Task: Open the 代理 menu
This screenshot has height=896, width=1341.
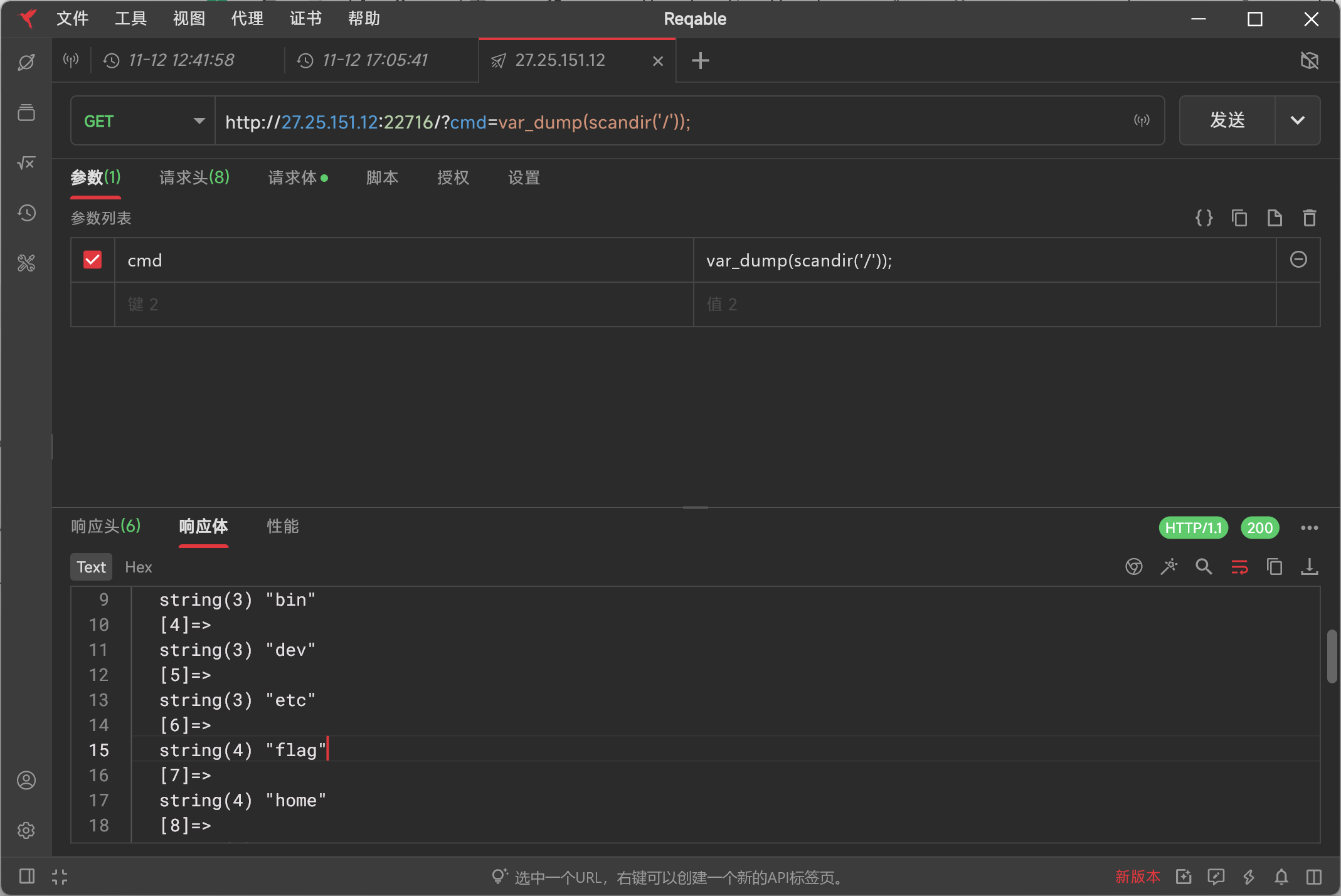Action: click(x=247, y=19)
